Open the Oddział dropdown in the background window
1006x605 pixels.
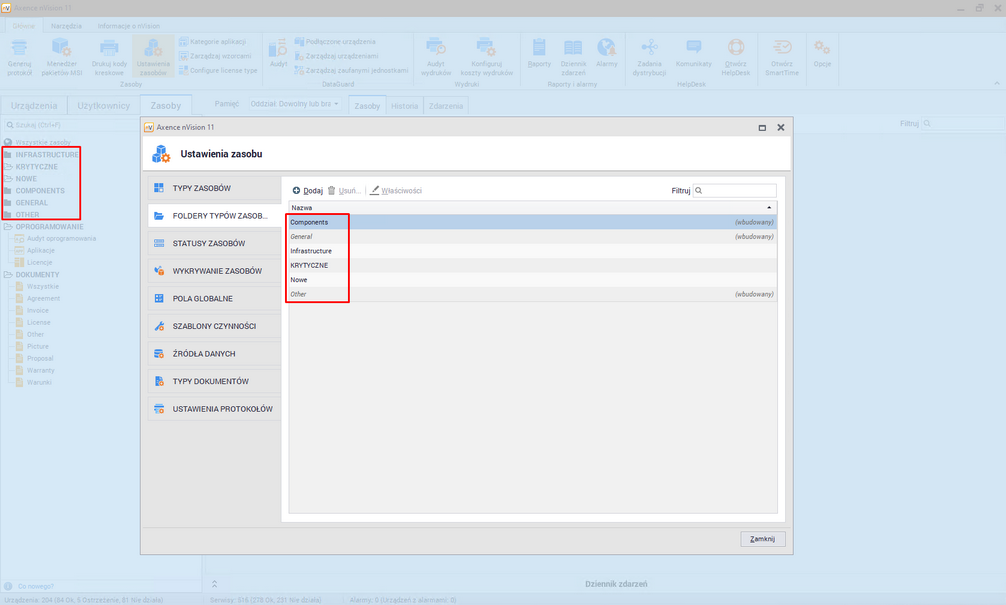[294, 104]
